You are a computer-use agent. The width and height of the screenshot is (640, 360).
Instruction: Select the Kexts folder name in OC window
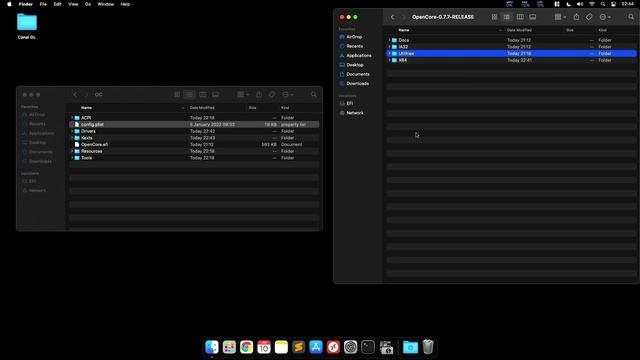click(87, 138)
